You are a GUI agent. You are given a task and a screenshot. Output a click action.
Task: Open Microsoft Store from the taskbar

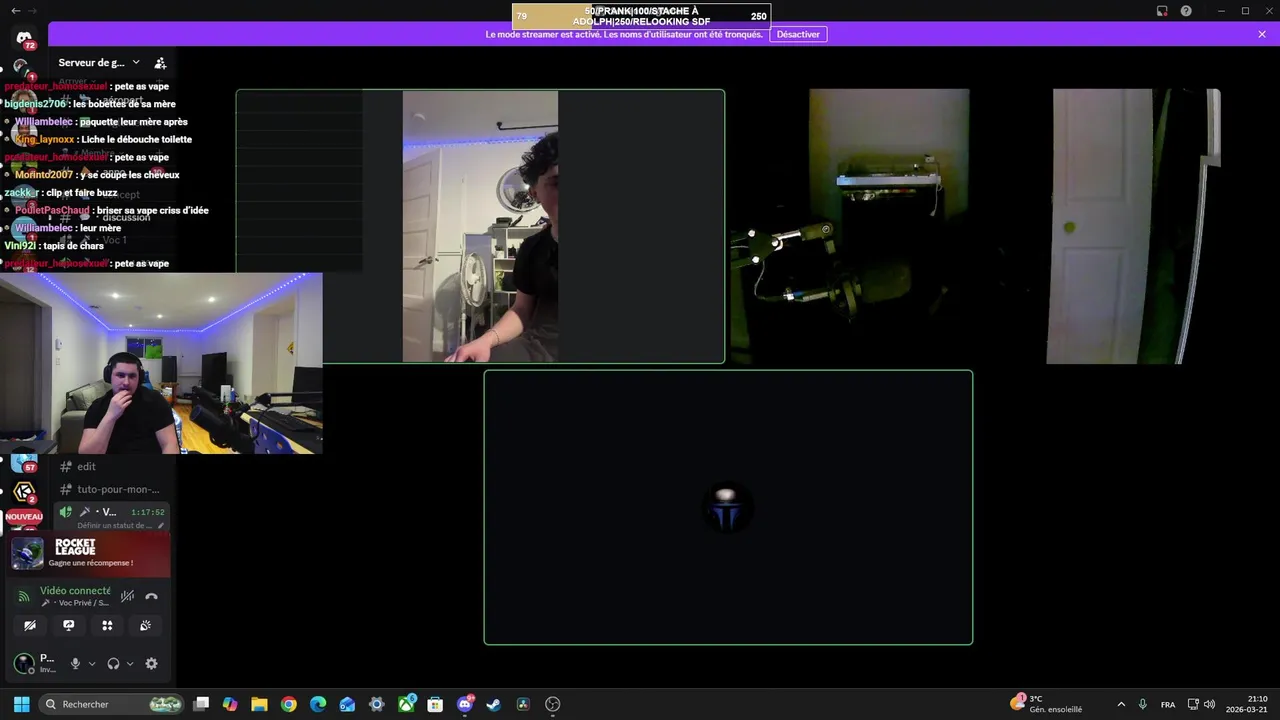pyautogui.click(x=435, y=704)
